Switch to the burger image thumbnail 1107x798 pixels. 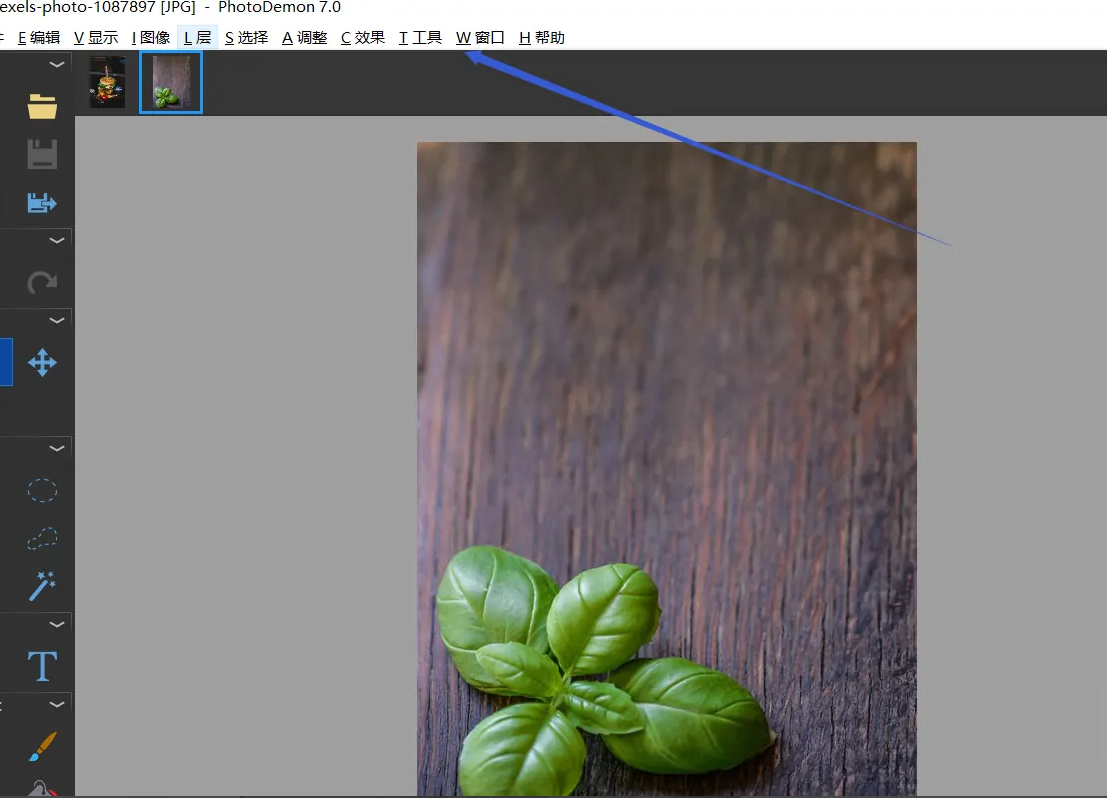pos(107,82)
